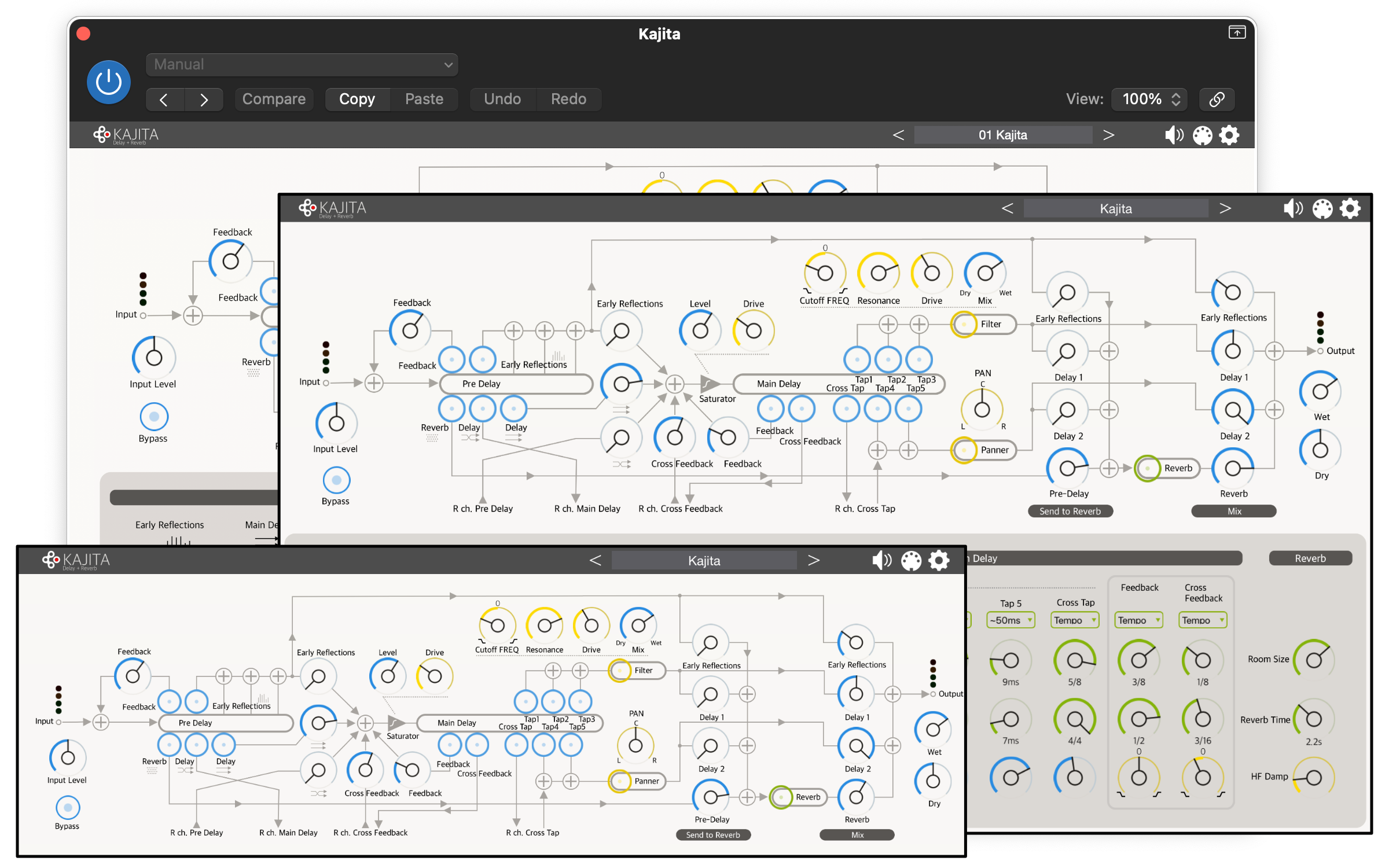The width and height of the screenshot is (1389, 868).
Task: Click the Compare button
Action: [x=274, y=99]
